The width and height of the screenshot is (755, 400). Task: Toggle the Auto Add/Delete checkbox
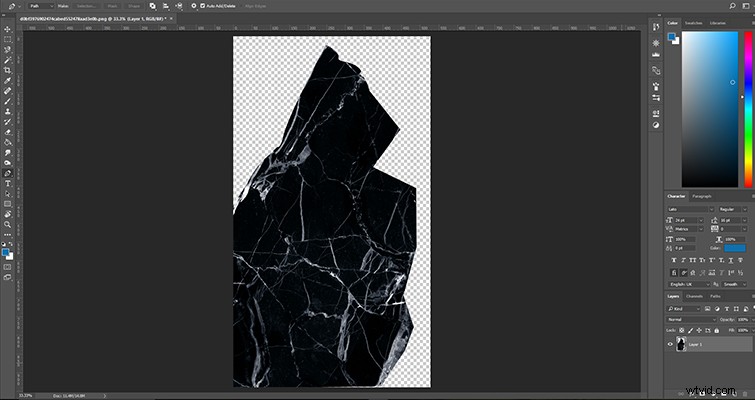202,6
